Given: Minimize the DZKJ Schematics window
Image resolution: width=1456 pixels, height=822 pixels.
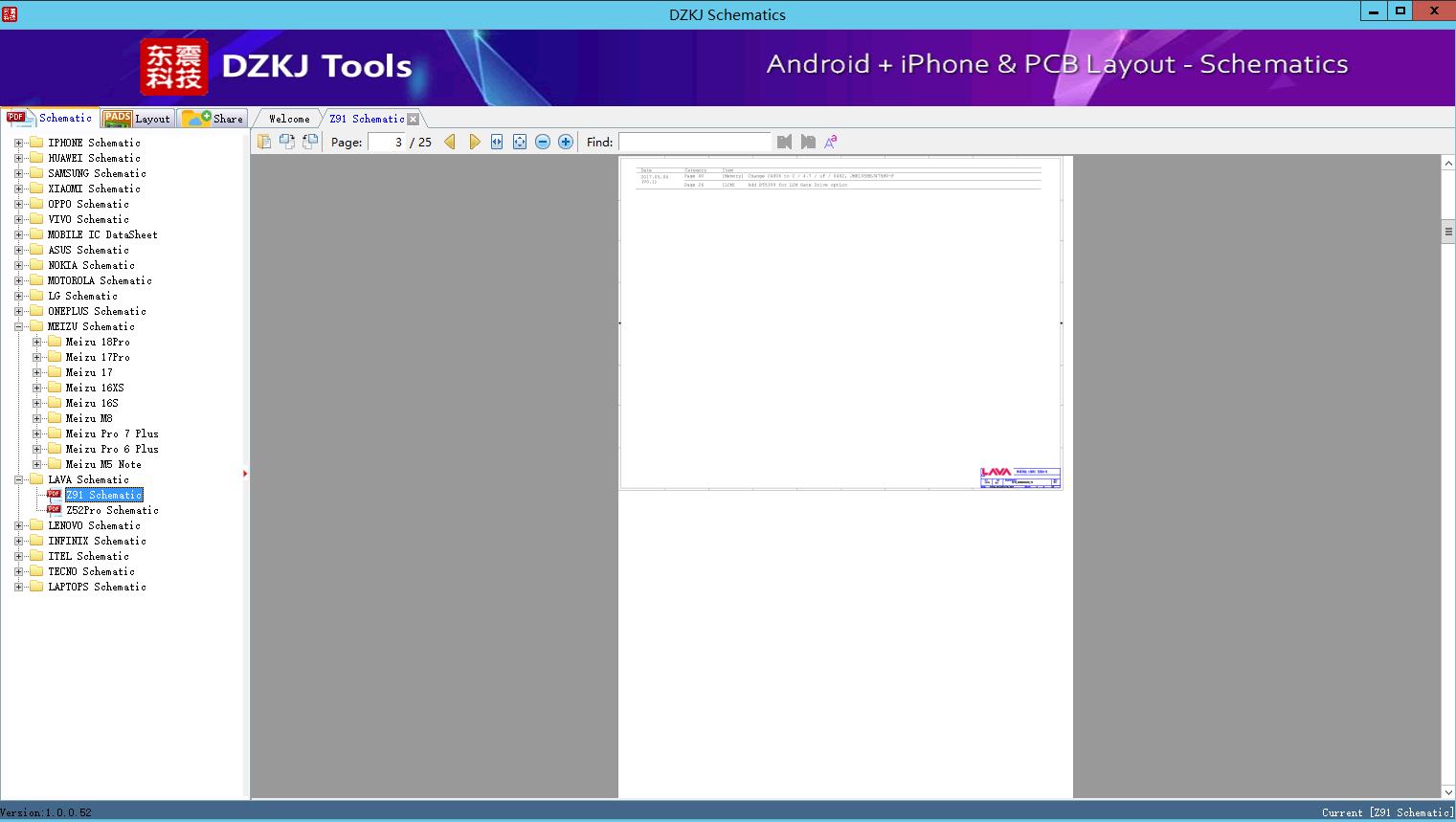Looking at the screenshot, I should (1375, 11).
